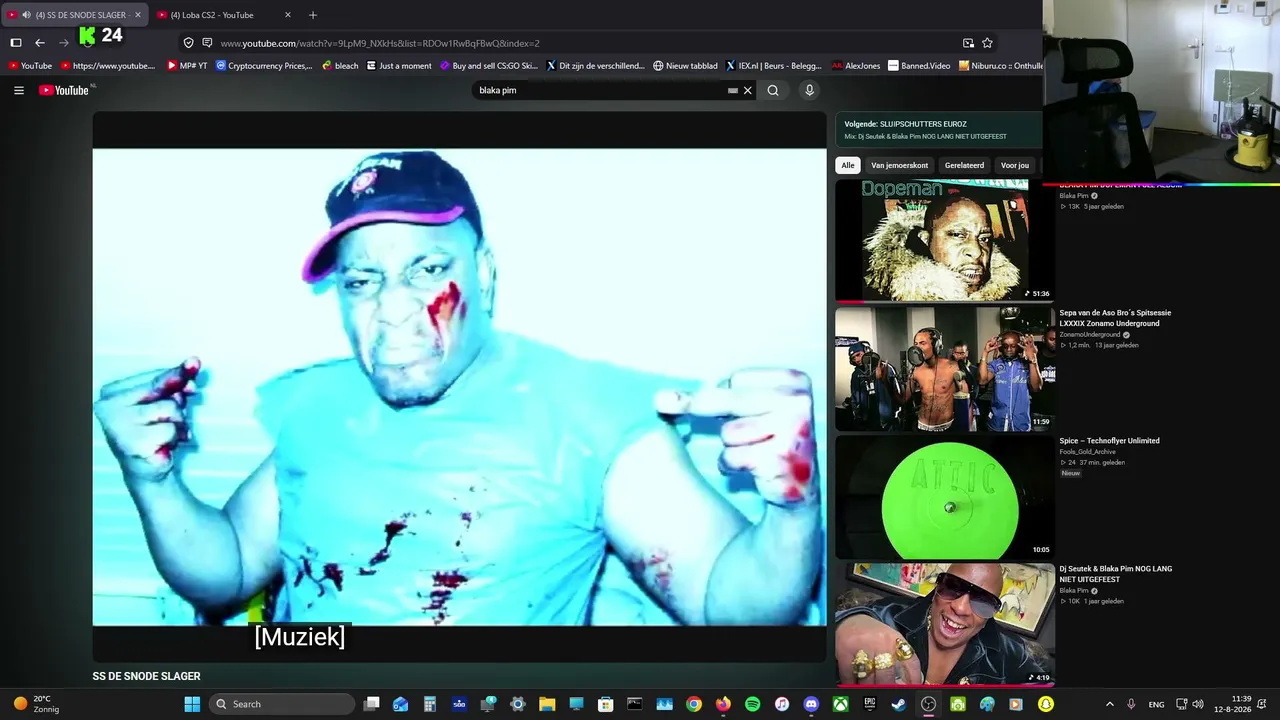The image size is (1280, 720).
Task: Open the green ATTIC record thumbnail
Action: tap(945, 497)
